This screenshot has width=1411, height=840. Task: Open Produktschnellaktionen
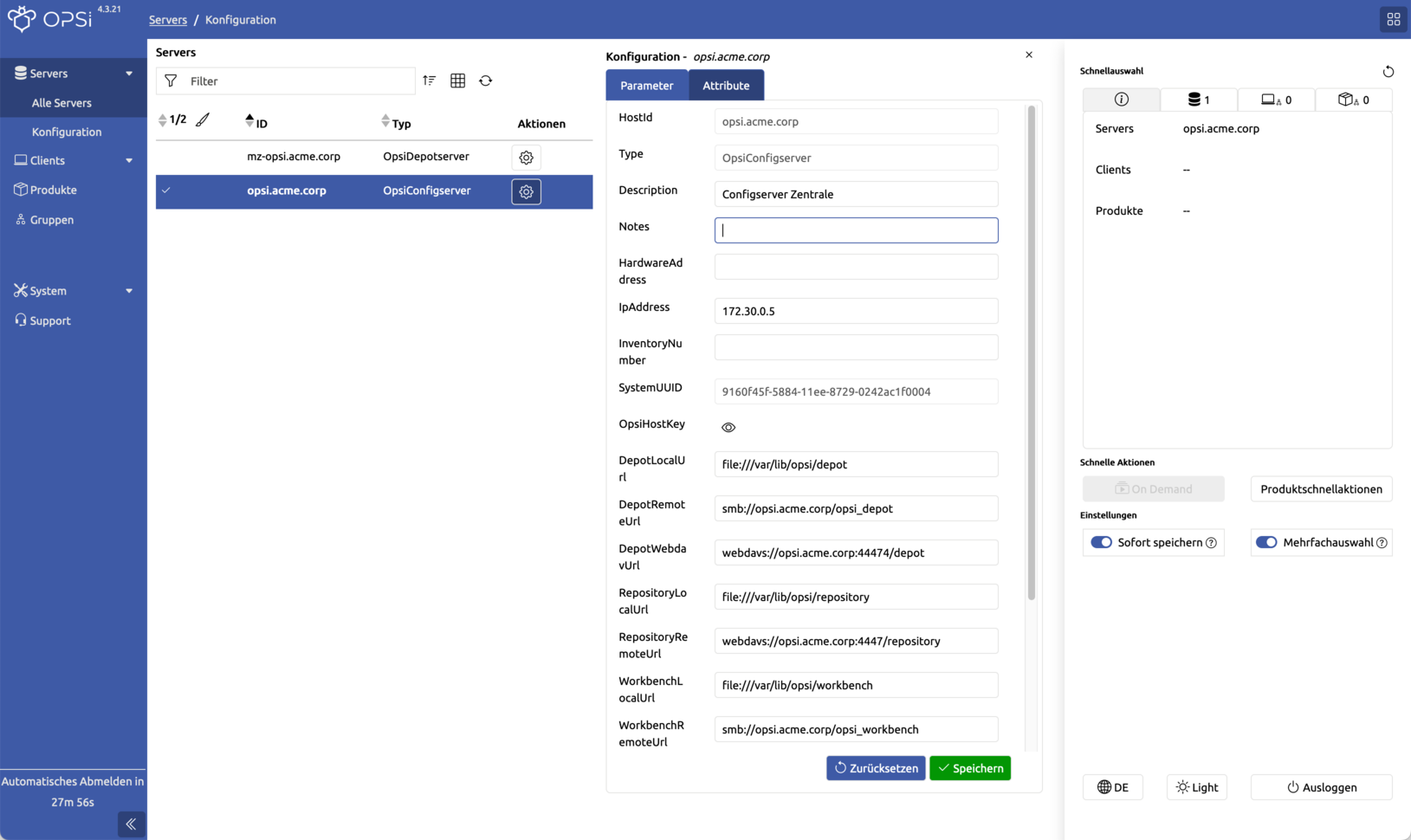1321,489
